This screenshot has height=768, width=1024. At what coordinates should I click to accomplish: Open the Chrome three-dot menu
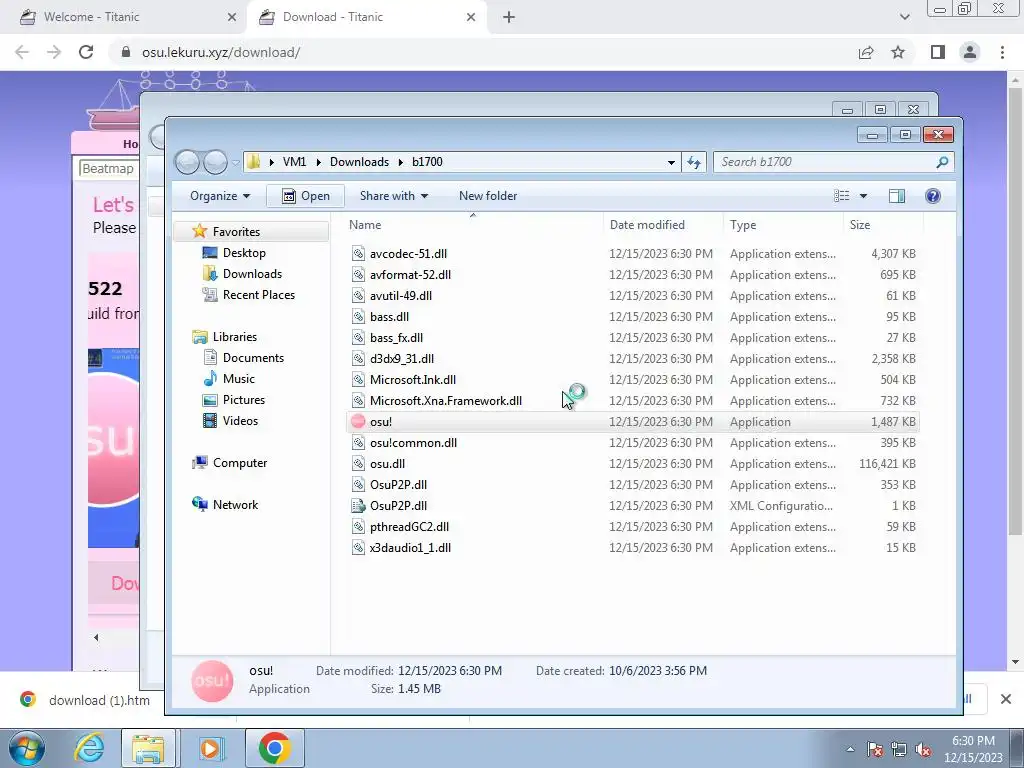tap(1002, 52)
